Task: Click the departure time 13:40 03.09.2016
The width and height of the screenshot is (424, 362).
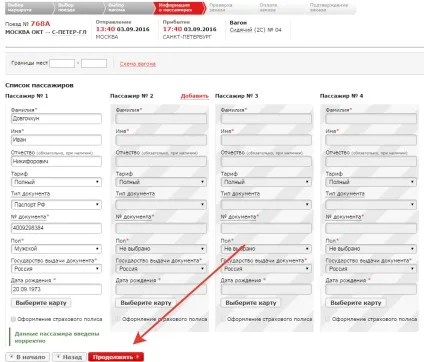Action: pos(123,29)
